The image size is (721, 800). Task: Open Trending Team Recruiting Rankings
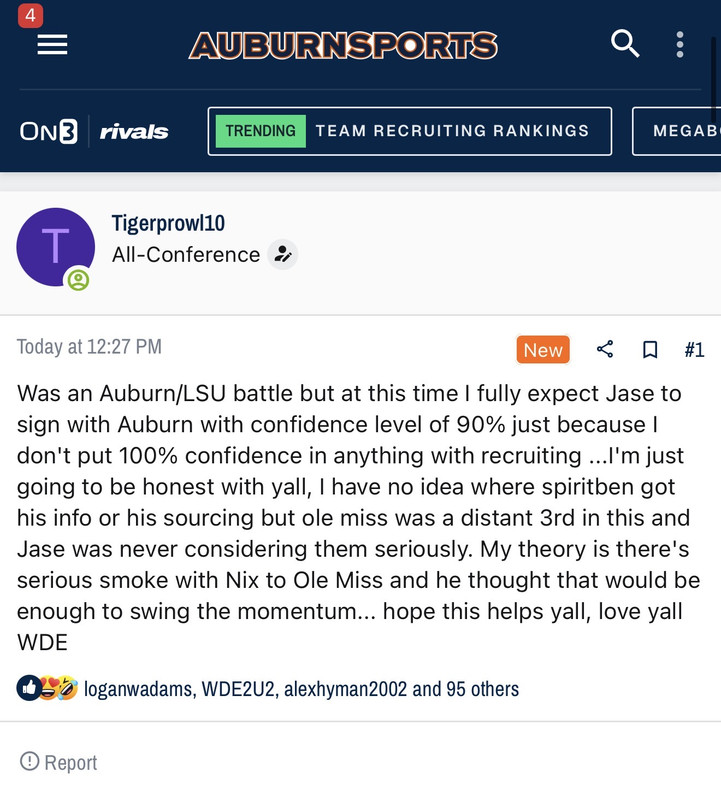coord(409,131)
